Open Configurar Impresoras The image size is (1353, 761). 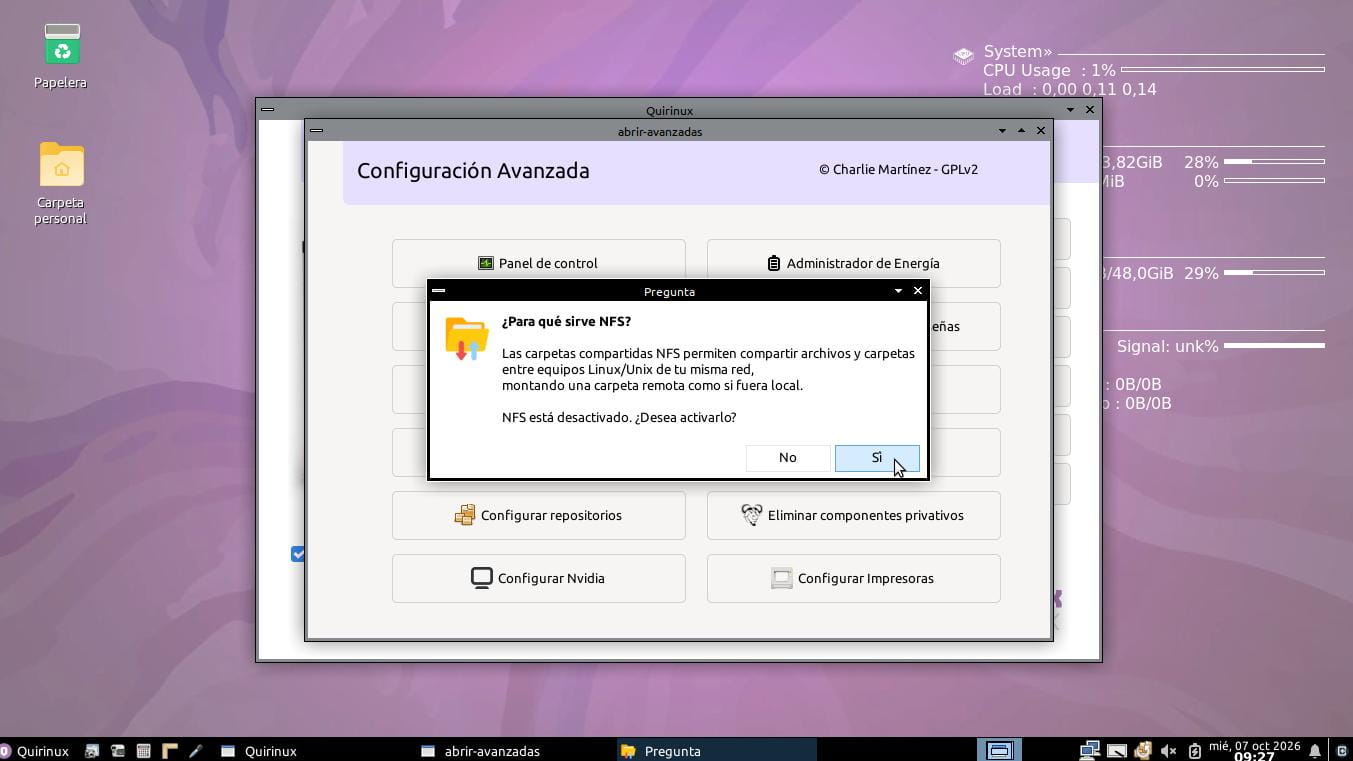[853, 578]
